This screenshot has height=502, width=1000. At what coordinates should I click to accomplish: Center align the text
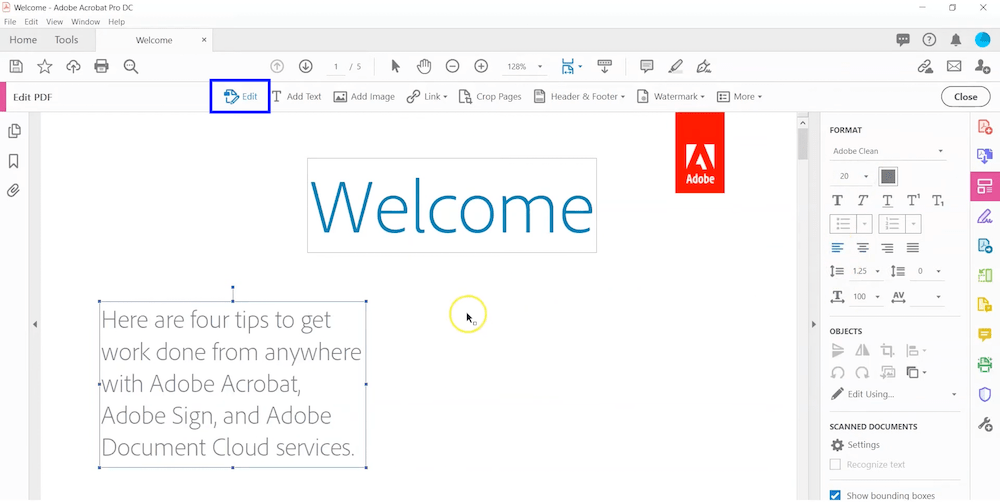click(x=862, y=247)
